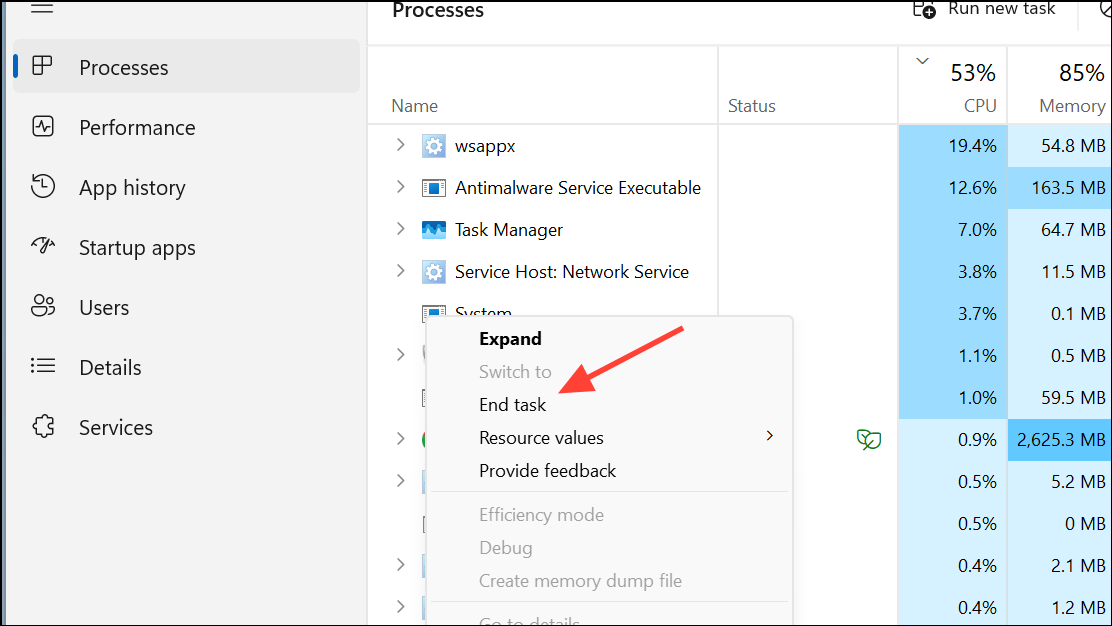
Task: Sort by the Memory column header
Action: point(1071,105)
